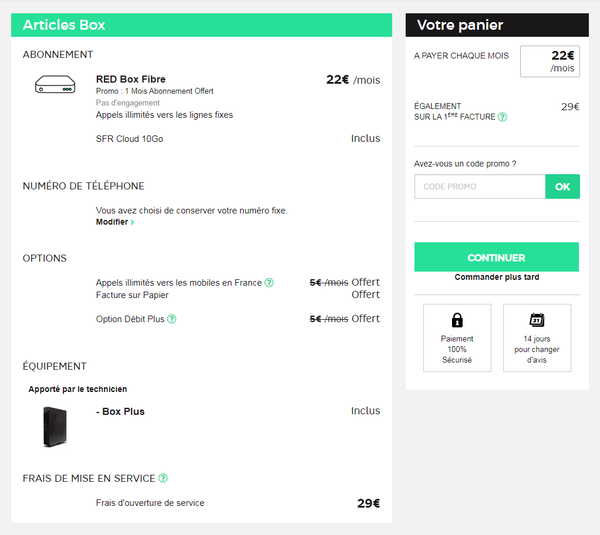Click the SFR Cloud 10Go line
The height and width of the screenshot is (535, 600).
click(129, 139)
